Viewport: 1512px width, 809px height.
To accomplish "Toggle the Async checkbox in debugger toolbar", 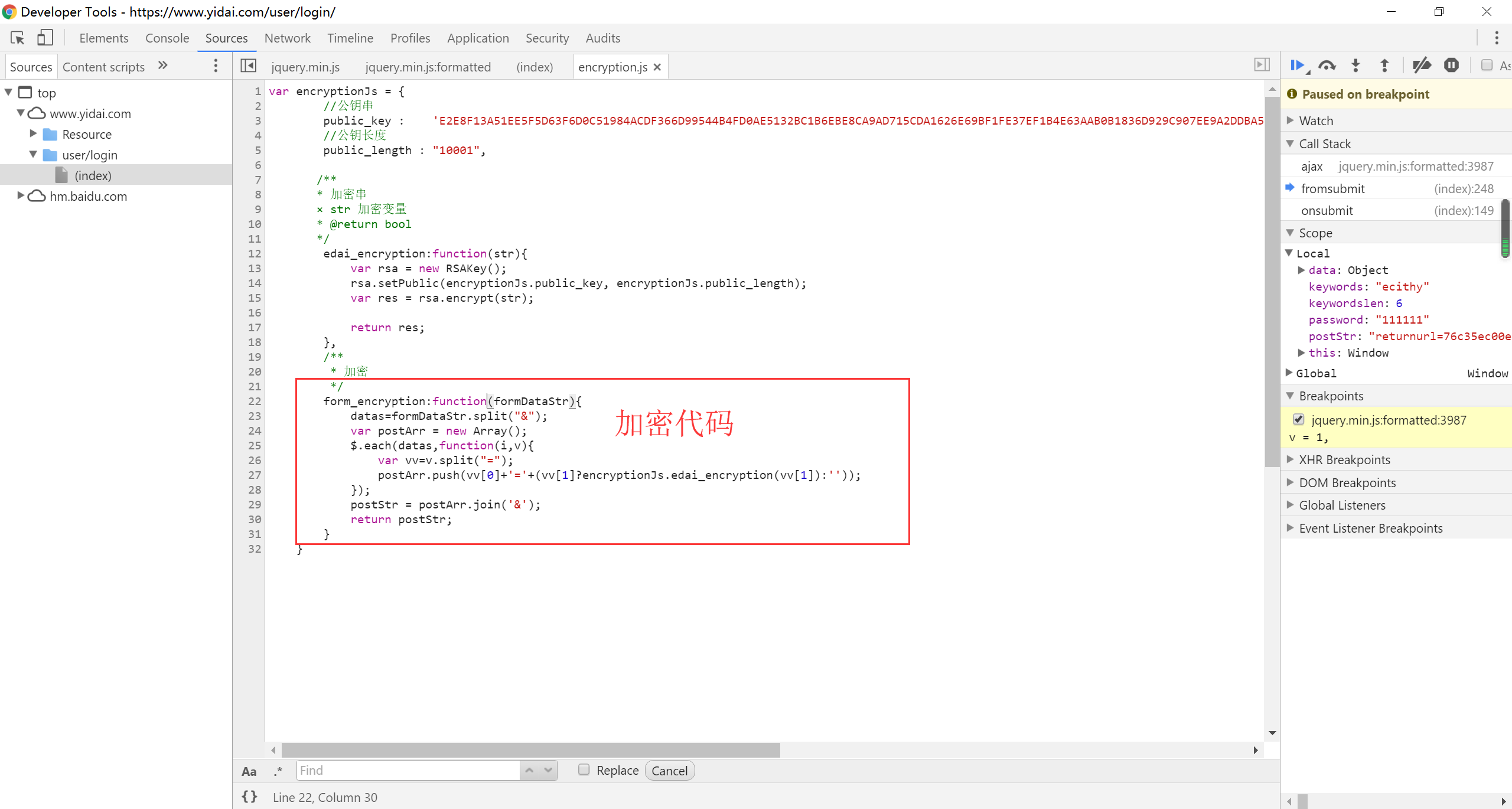I will 1487,66.
